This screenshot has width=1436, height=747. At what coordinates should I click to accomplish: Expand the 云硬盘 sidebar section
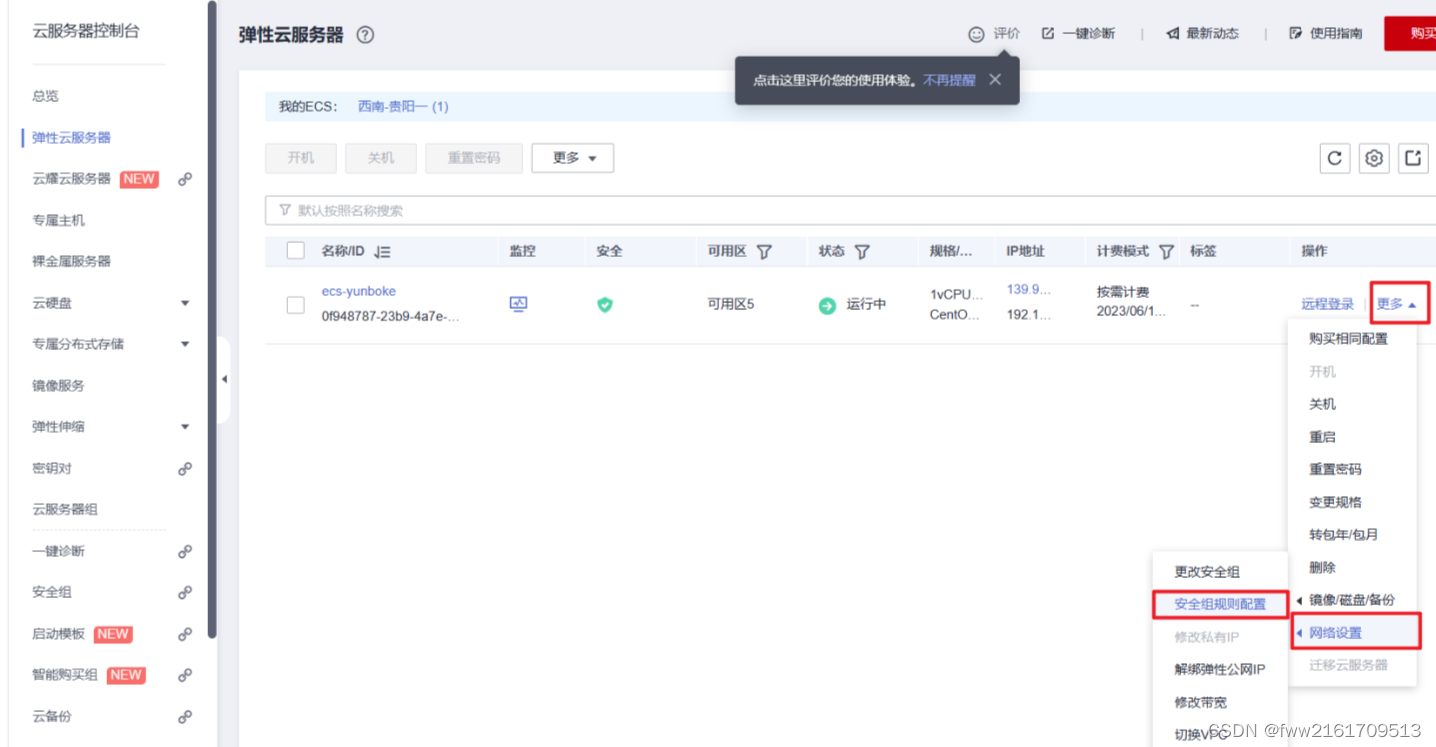point(185,303)
